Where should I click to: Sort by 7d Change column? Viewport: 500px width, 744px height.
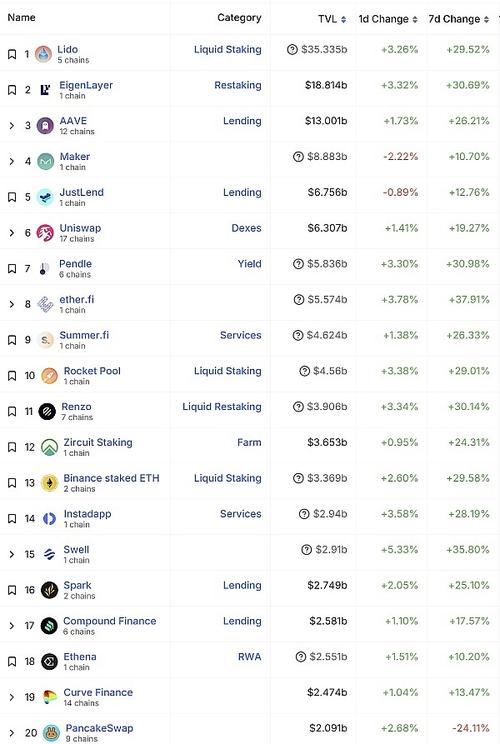point(459,19)
